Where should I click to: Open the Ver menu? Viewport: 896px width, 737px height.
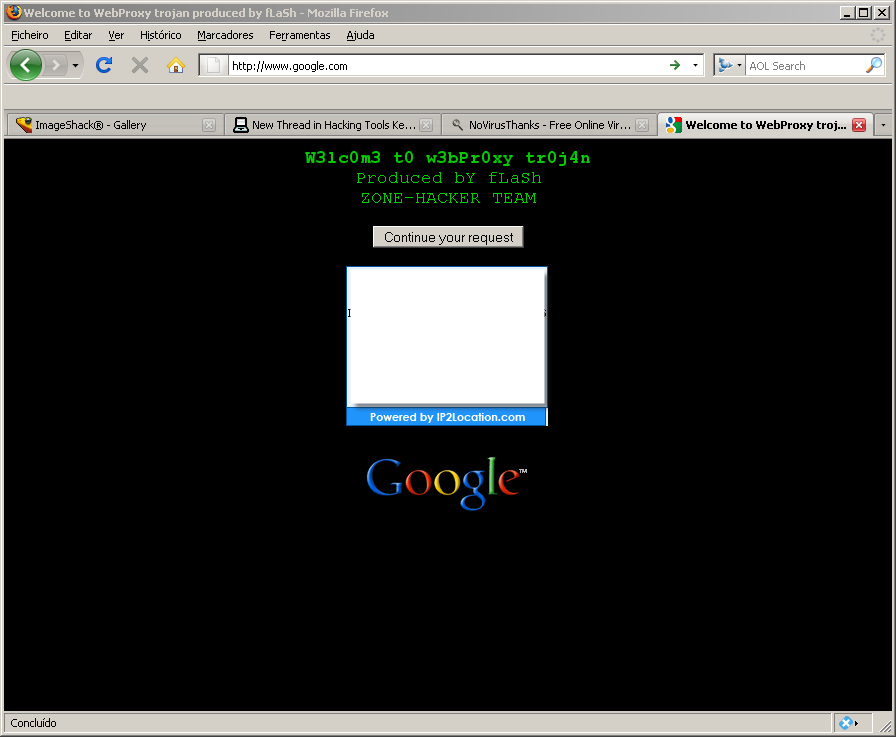(x=116, y=35)
